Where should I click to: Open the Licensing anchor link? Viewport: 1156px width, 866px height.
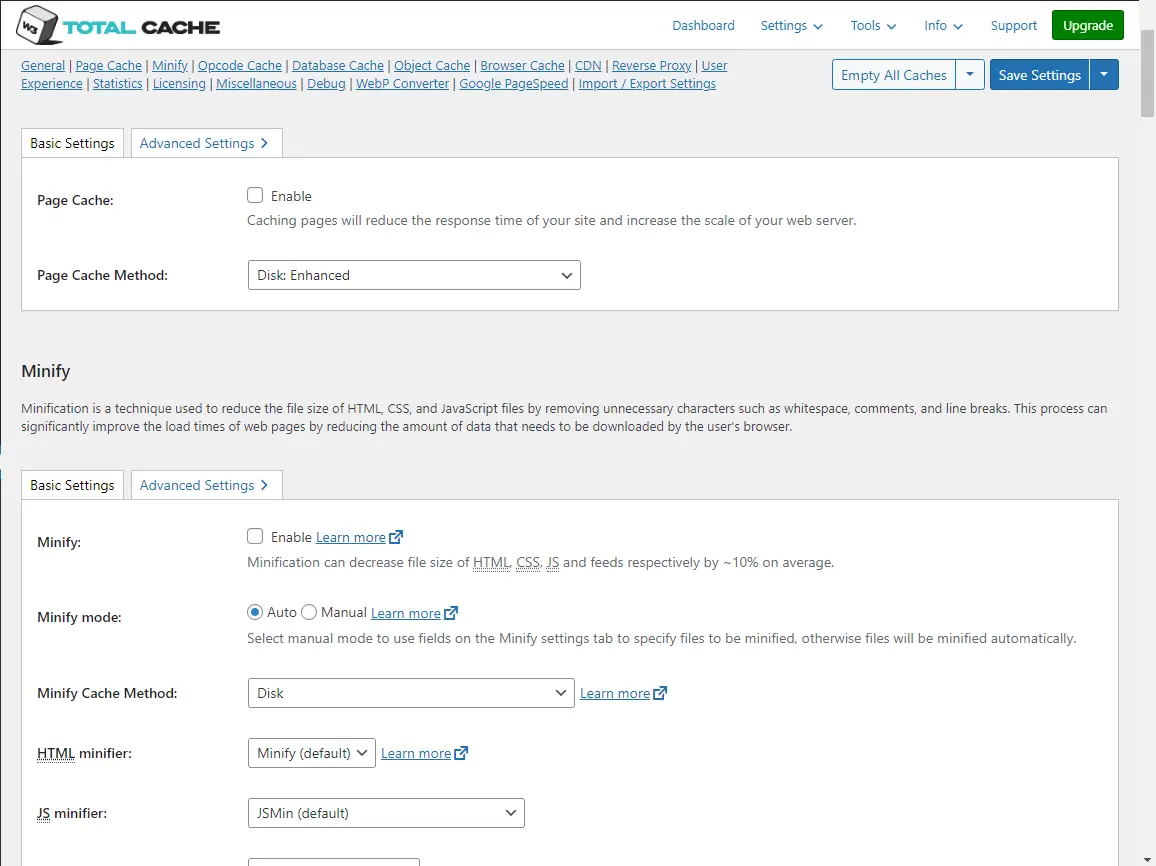point(179,83)
